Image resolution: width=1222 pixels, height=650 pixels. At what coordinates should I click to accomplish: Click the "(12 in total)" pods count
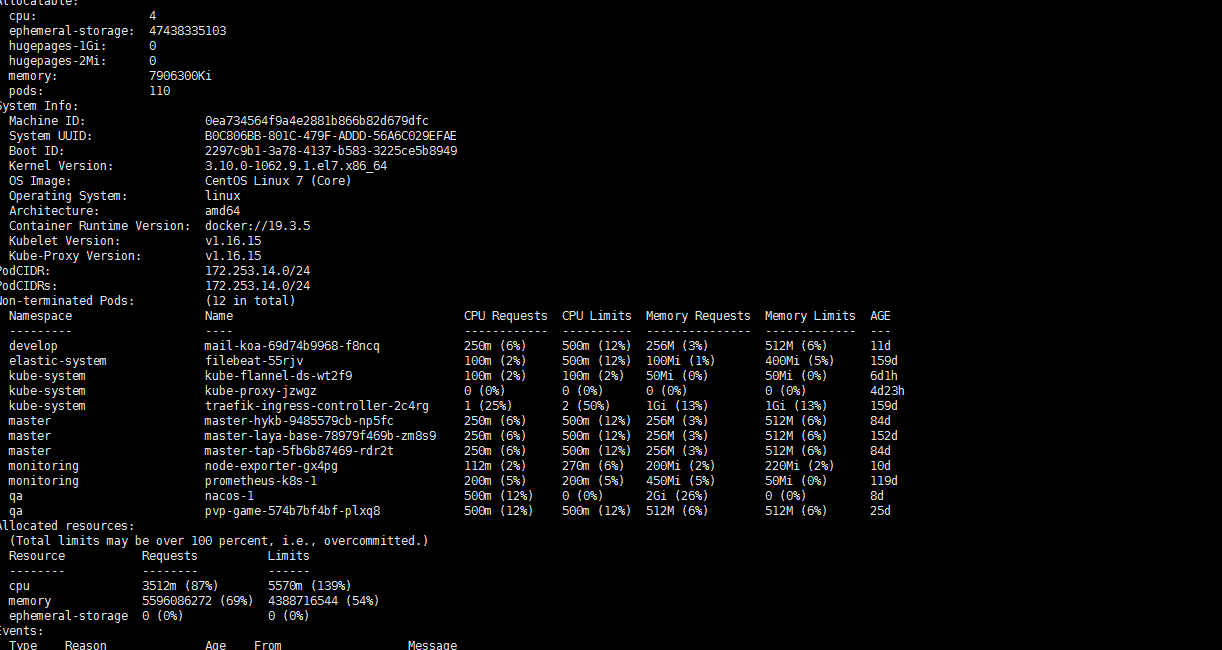[250, 301]
